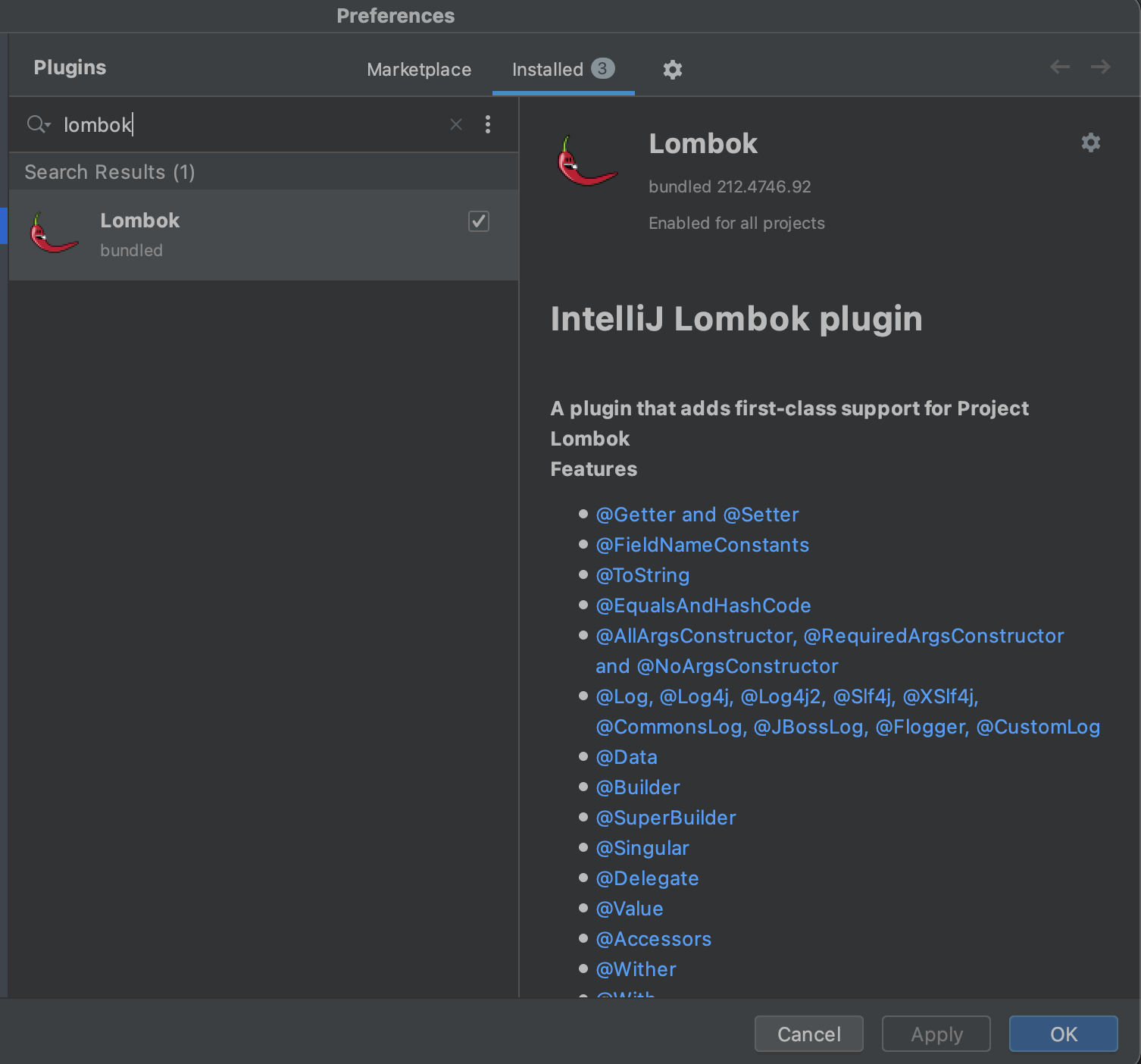This screenshot has width=1141, height=1064.
Task: Open the @Builder link
Action: (x=638, y=787)
